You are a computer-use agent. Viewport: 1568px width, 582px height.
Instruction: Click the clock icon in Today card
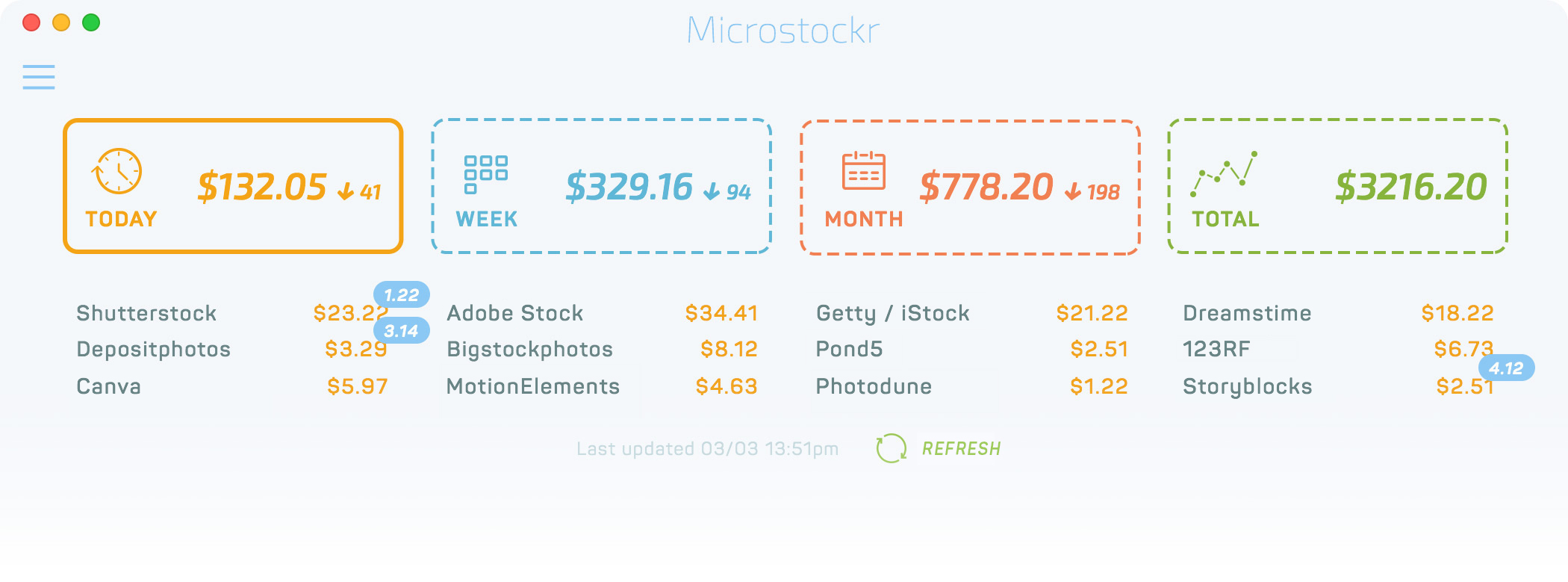pos(117,172)
